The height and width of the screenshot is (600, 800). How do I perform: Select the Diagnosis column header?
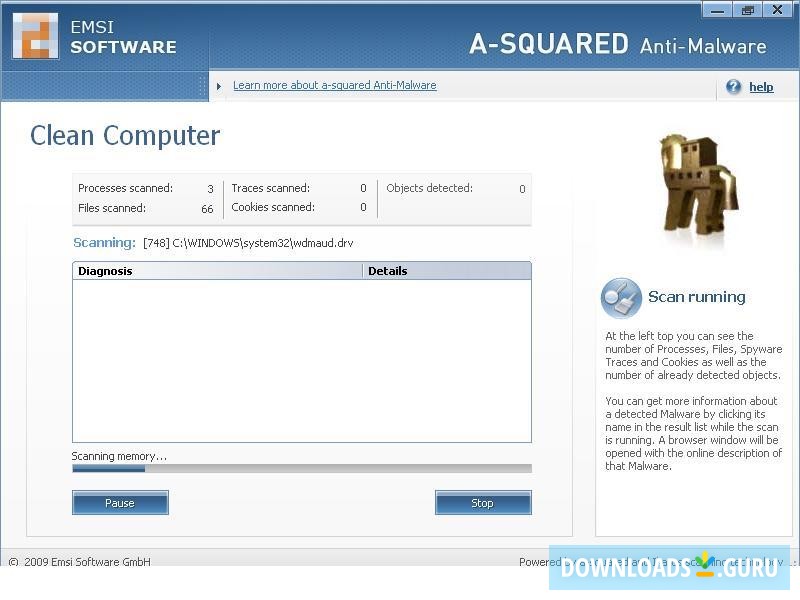click(217, 271)
